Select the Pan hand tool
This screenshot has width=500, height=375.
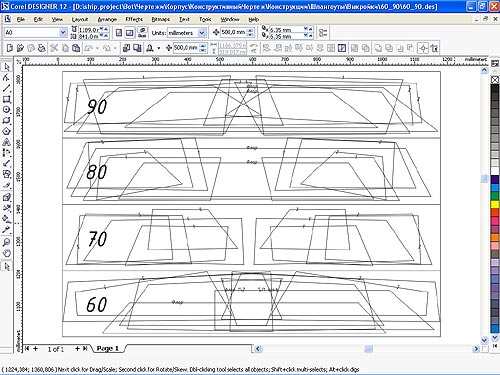click(6, 253)
